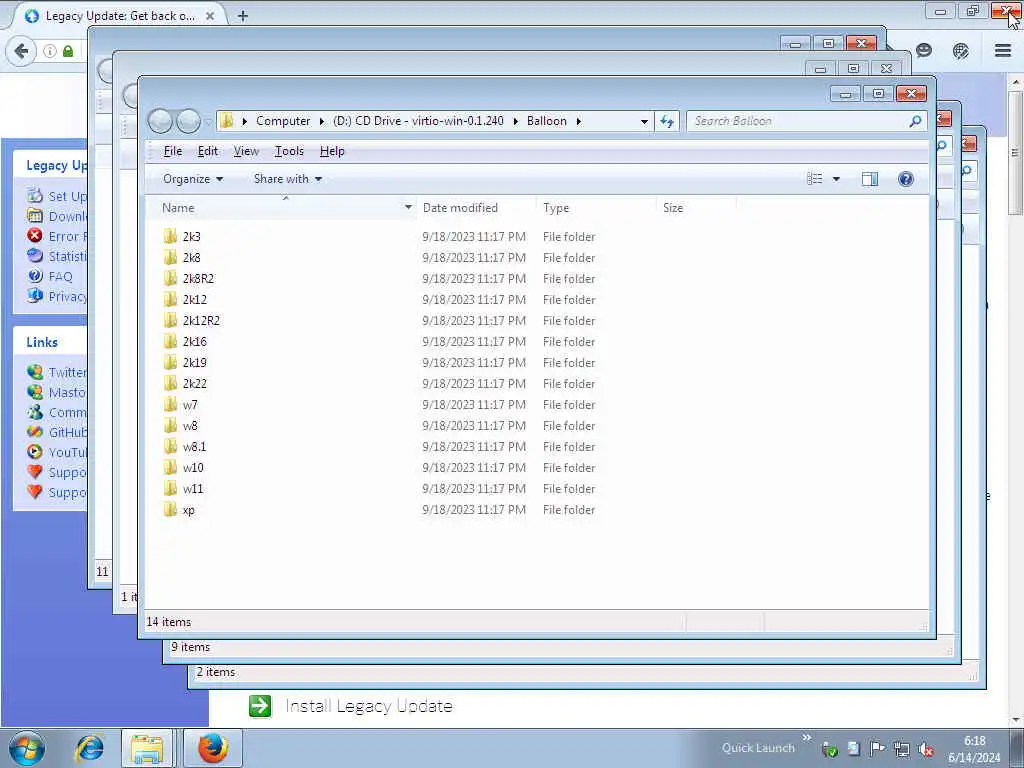Launch Internet Explorer from taskbar
1024x768 pixels.
pyautogui.click(x=89, y=748)
